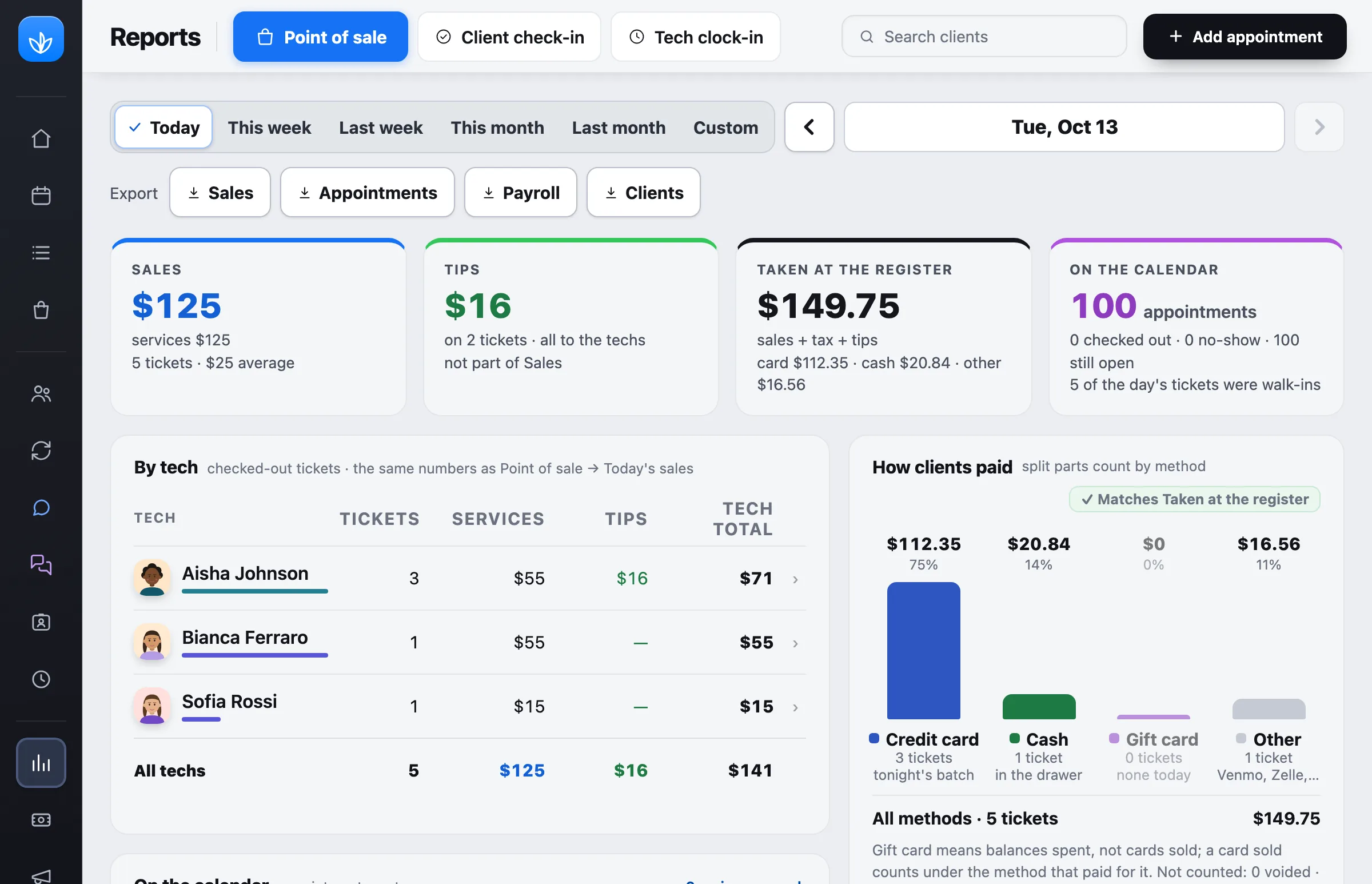
Task: Select the This month range
Action: click(497, 127)
